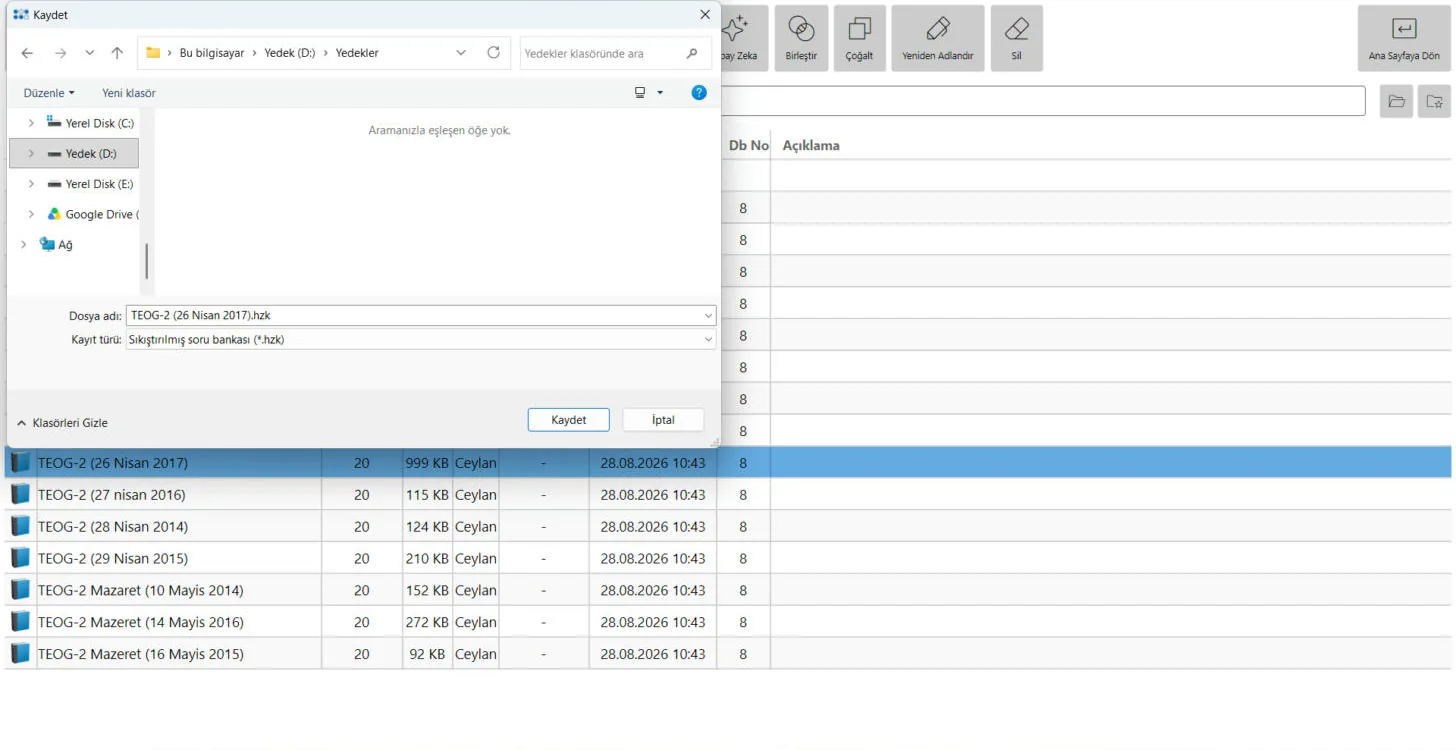This screenshot has width=1456, height=750.
Task: Expand the Yerel Disk (E:) tree node
Action: pyautogui.click(x=31, y=184)
